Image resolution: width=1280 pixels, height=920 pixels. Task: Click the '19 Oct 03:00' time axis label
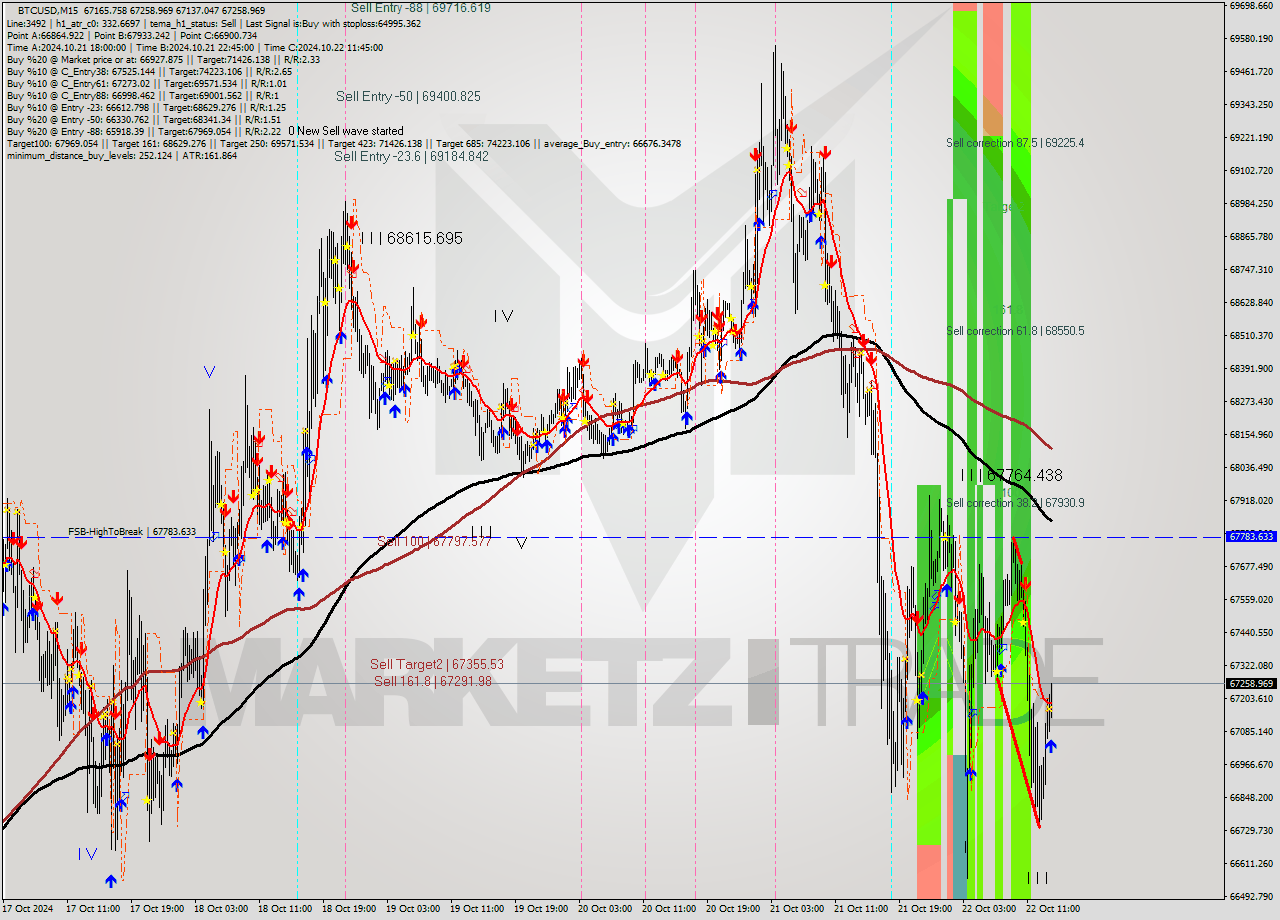coord(412,909)
